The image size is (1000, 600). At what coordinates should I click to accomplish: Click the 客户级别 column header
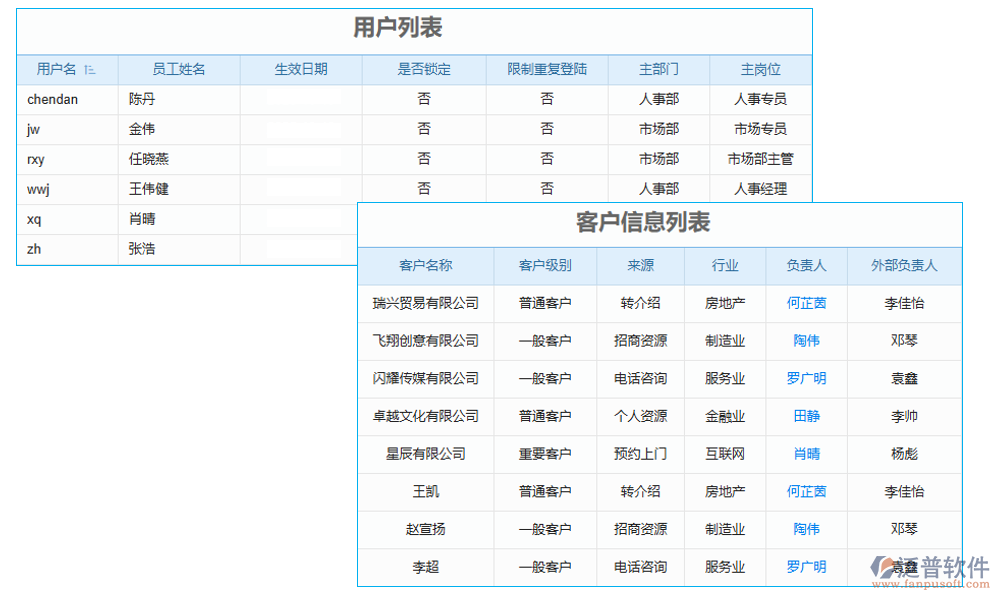point(546,266)
